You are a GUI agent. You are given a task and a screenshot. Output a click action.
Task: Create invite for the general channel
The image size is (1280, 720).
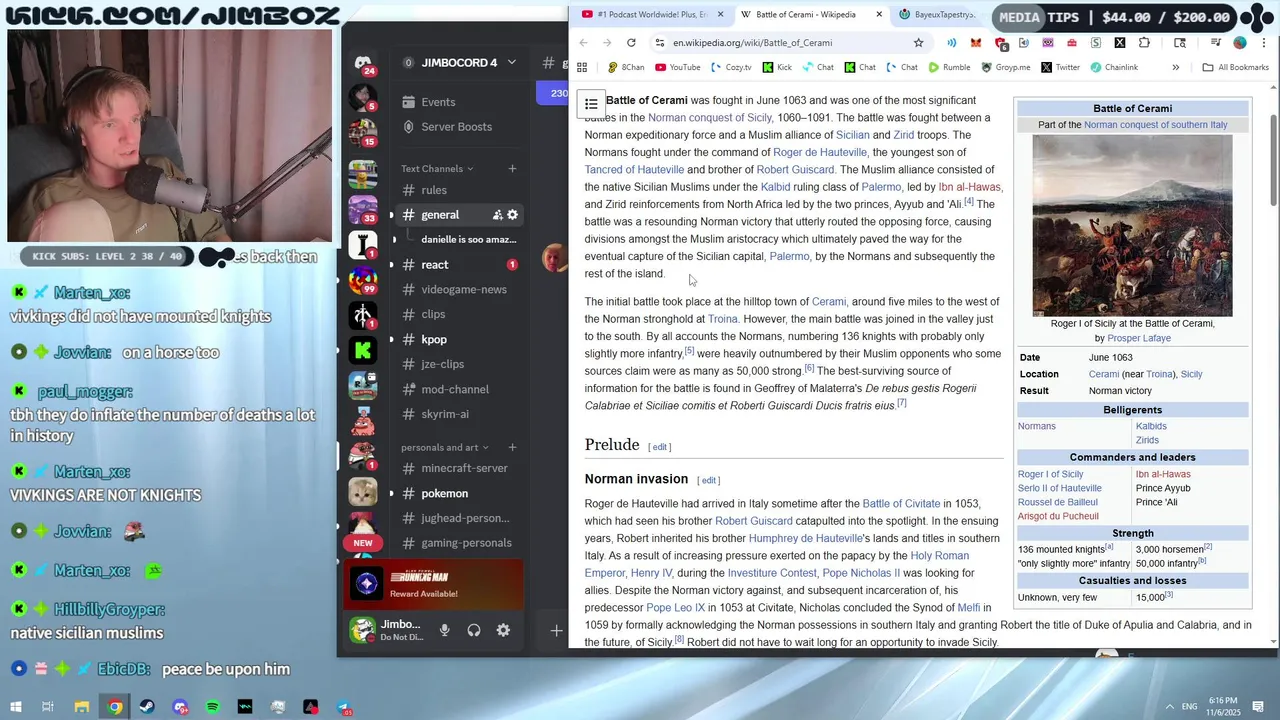[x=497, y=215]
